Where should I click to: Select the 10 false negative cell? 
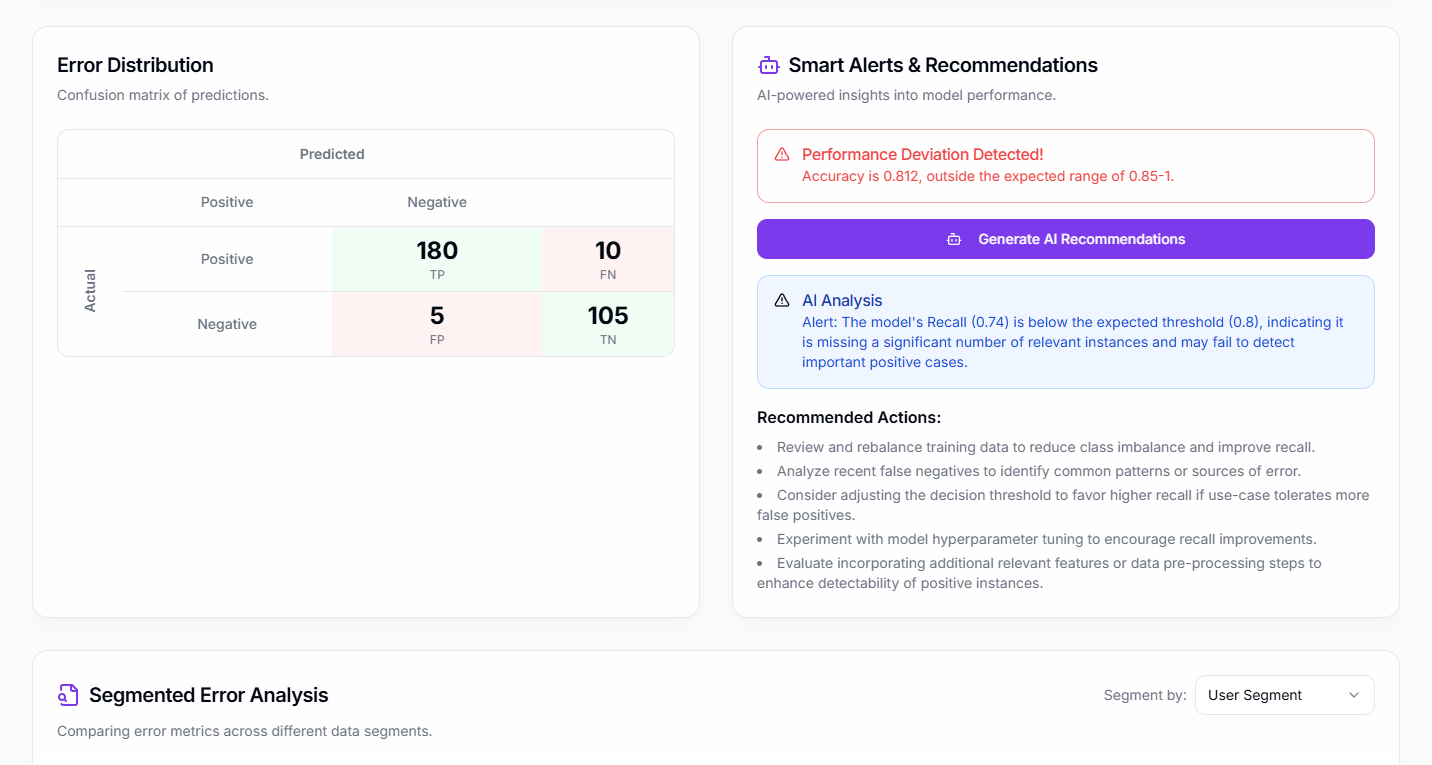click(608, 259)
